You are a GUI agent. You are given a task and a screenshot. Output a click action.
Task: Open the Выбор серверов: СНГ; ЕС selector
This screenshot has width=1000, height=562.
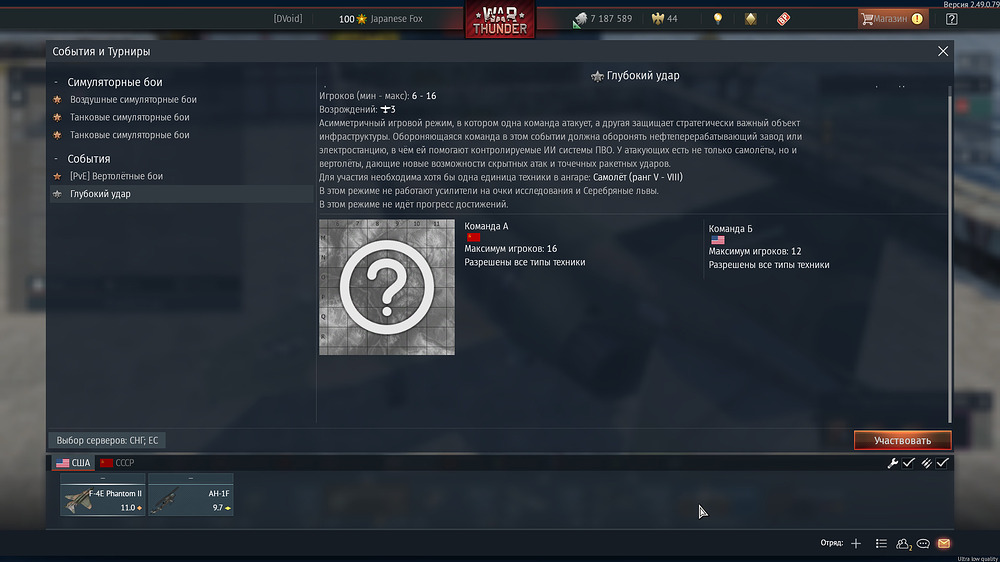(107, 440)
